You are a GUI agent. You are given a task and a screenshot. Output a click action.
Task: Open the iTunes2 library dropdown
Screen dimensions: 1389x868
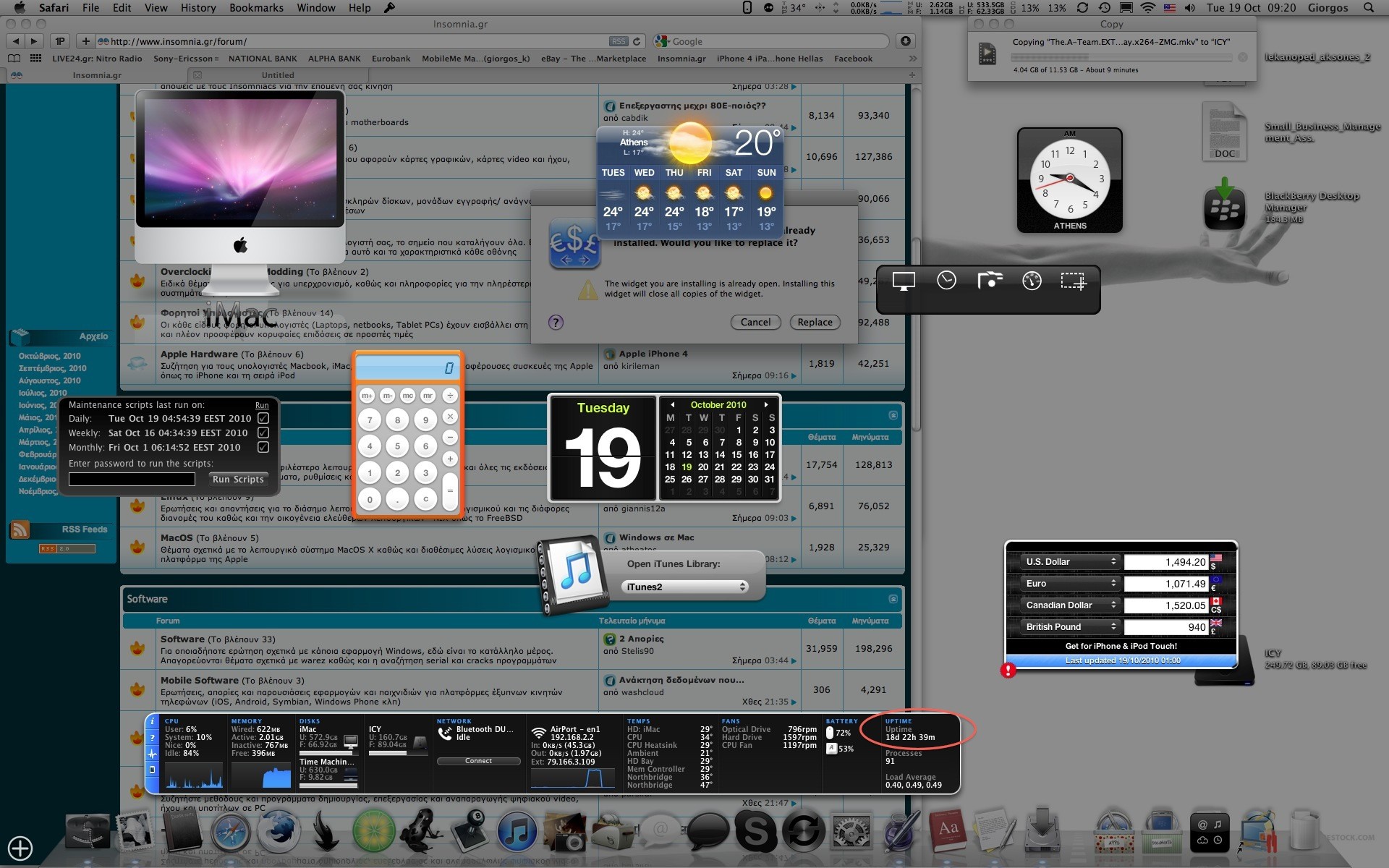tap(684, 587)
